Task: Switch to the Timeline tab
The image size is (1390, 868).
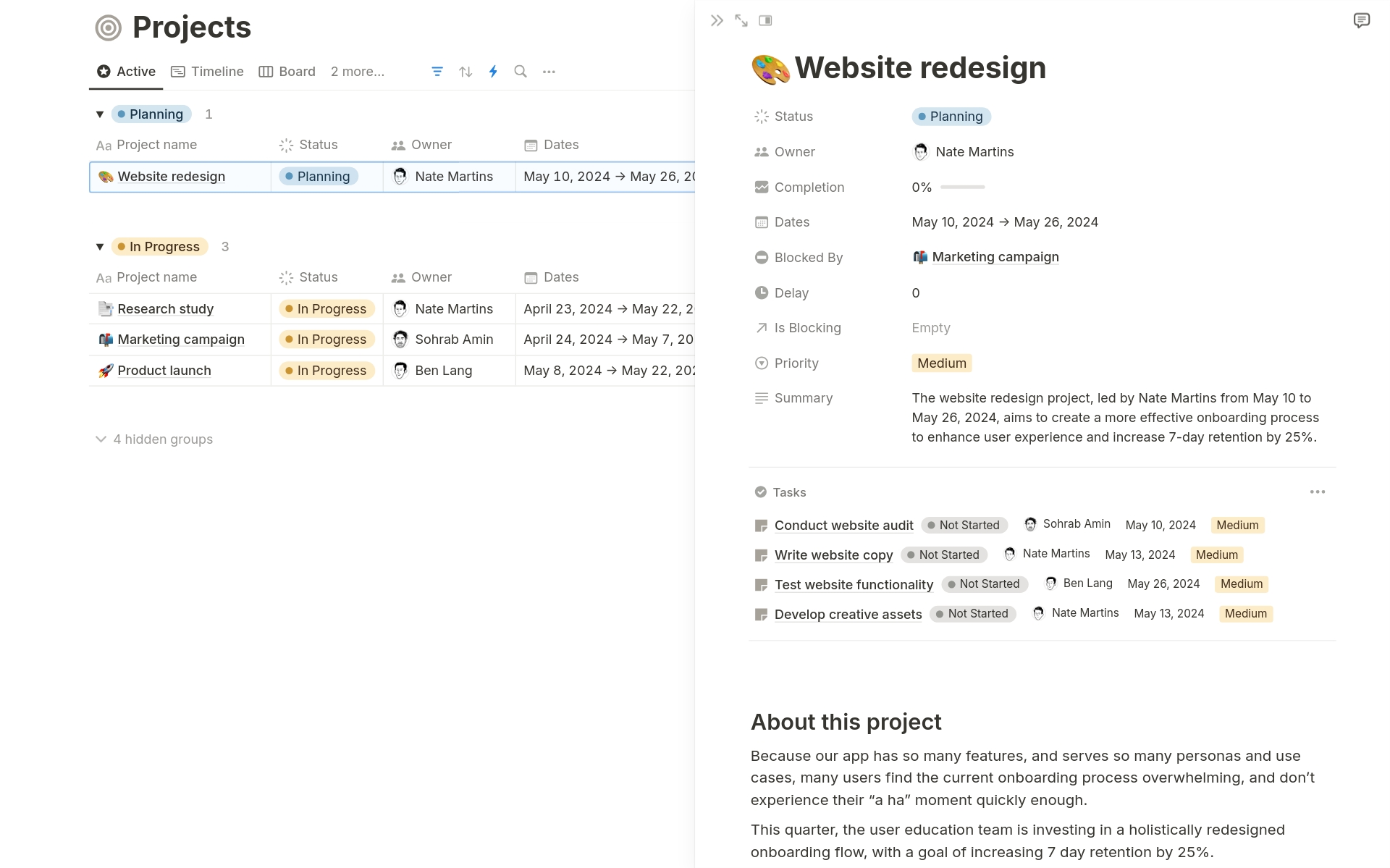Action: coord(208,71)
